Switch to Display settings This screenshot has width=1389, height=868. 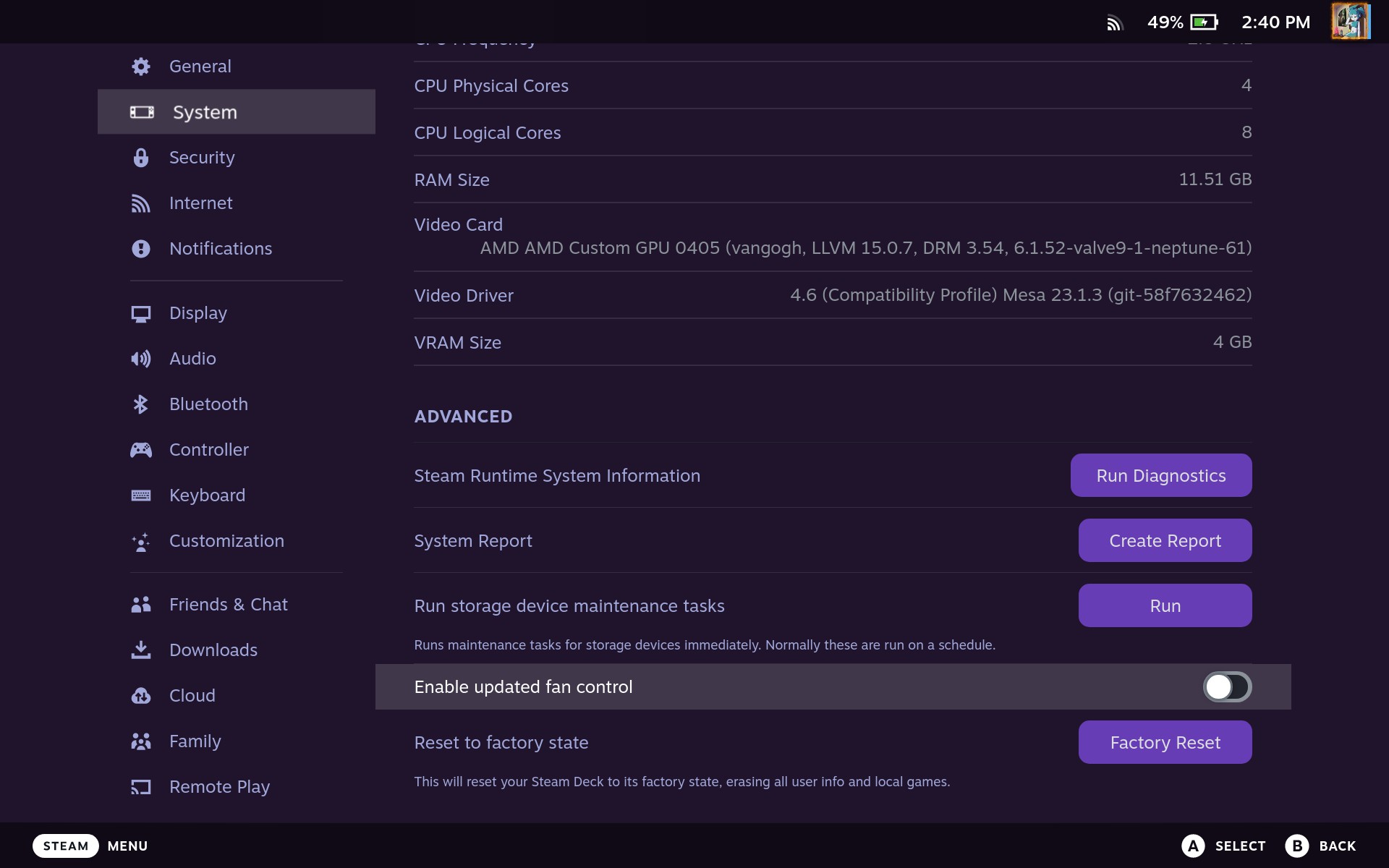[237, 313]
